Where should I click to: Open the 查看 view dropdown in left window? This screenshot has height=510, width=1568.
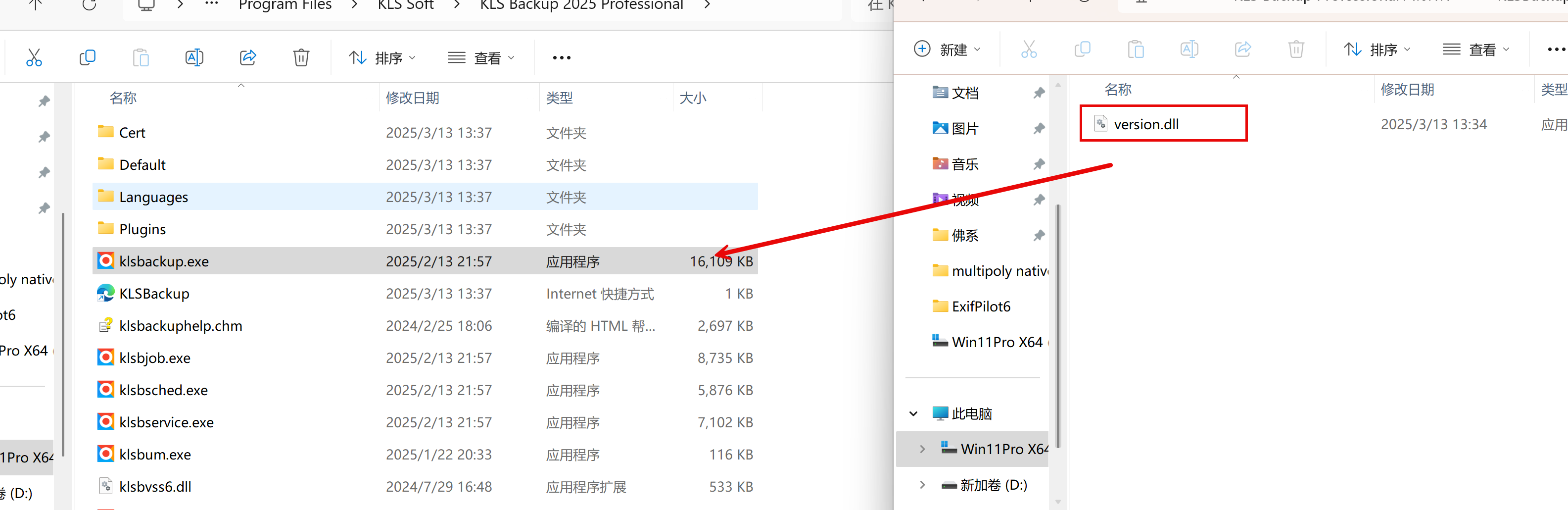pos(481,58)
